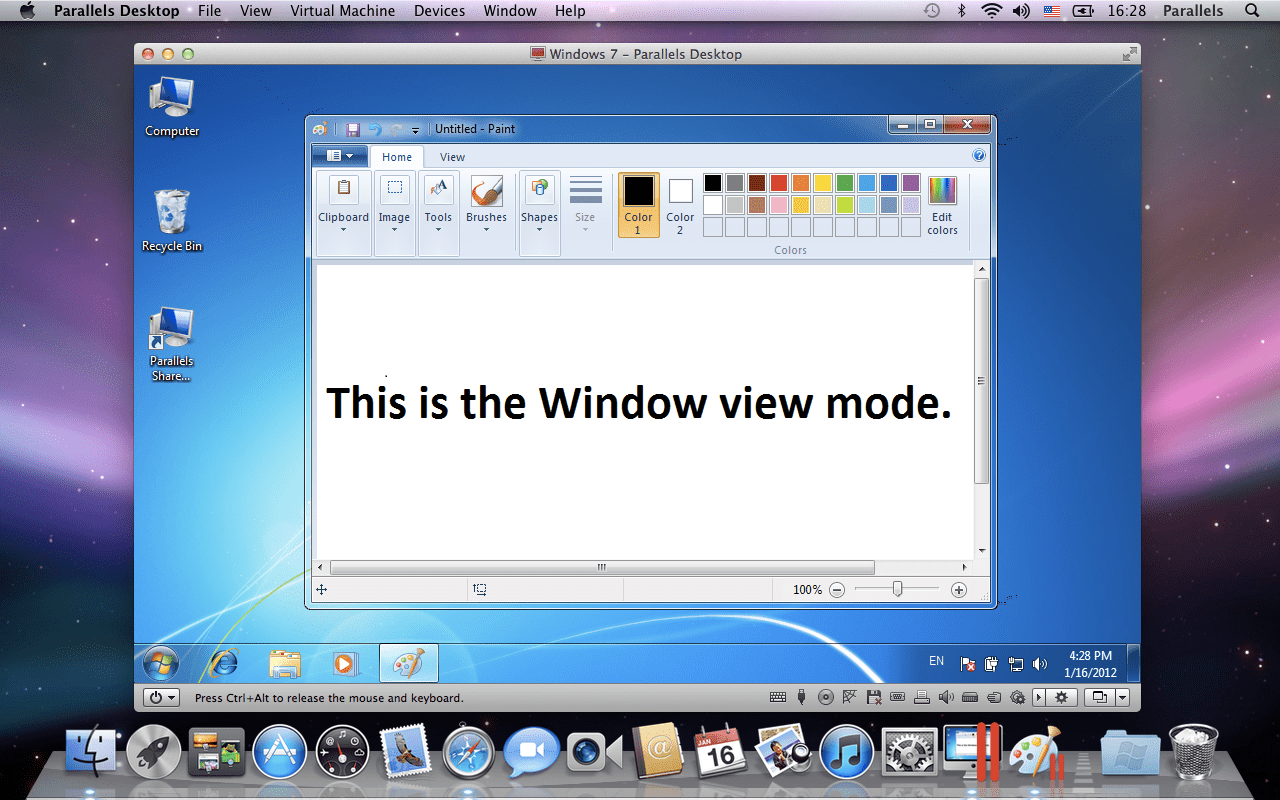Launch Windows Media Player from the taskbar
The height and width of the screenshot is (800, 1280).
pos(344,663)
